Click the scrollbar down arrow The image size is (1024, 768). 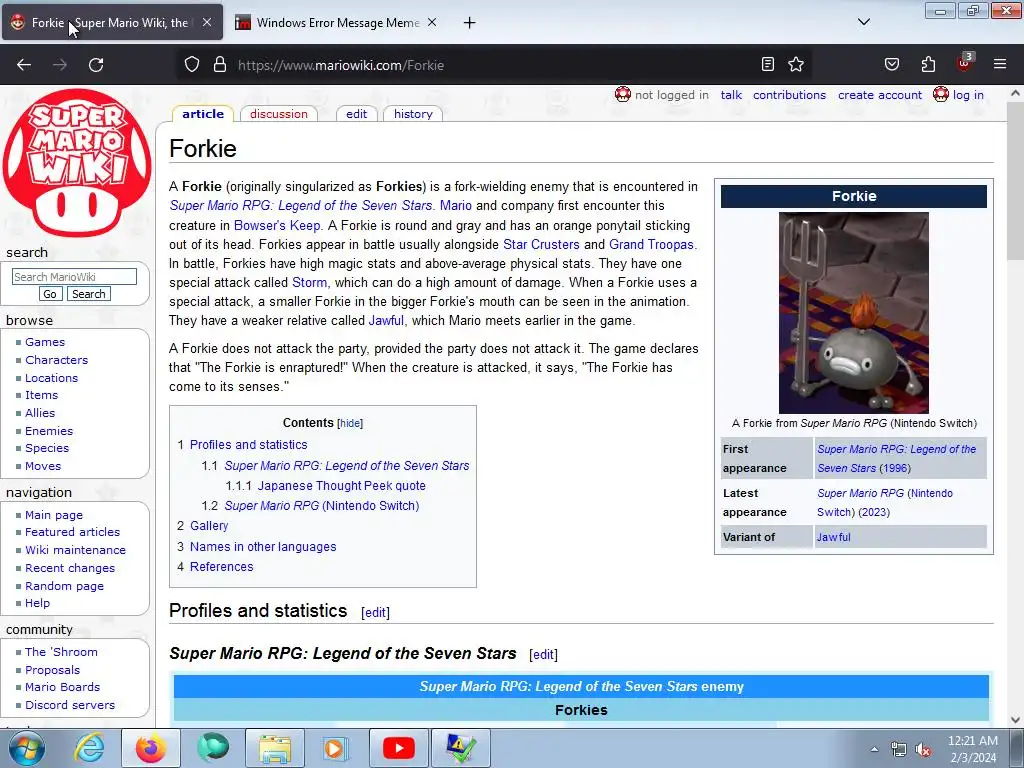pyautogui.click(x=1015, y=720)
